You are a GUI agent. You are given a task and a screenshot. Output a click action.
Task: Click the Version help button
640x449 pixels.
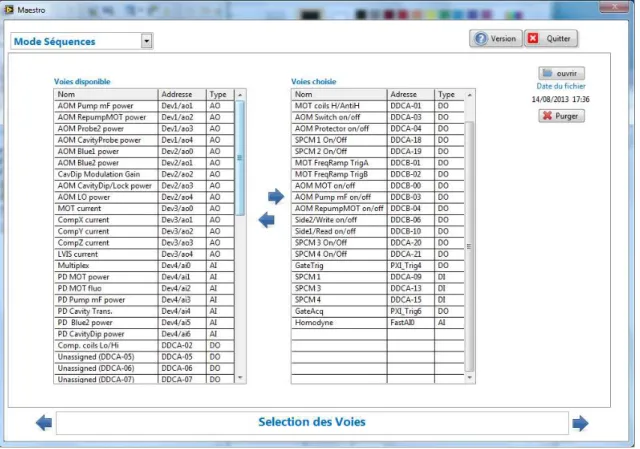496,39
